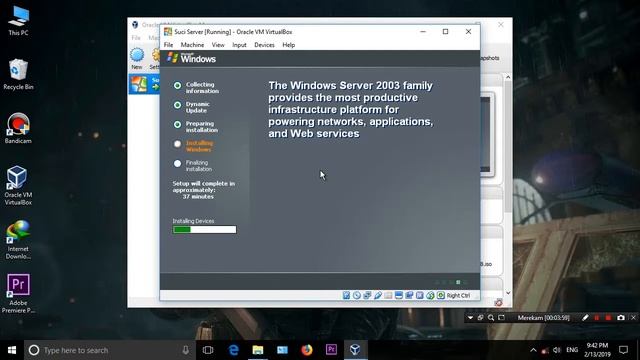Click the display settings icon in VM status bar
Viewport: 640px width, 360px height.
pos(399,295)
